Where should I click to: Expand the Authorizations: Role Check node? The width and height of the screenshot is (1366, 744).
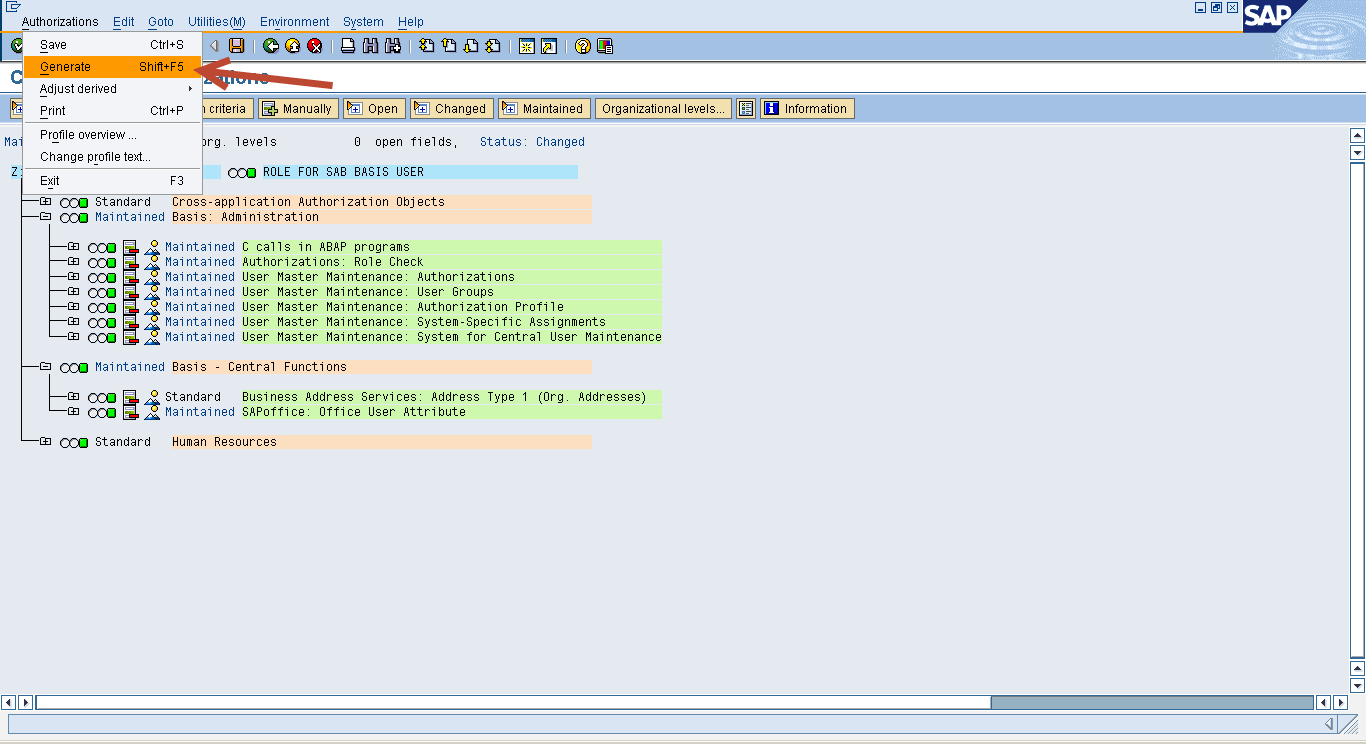coord(73,261)
